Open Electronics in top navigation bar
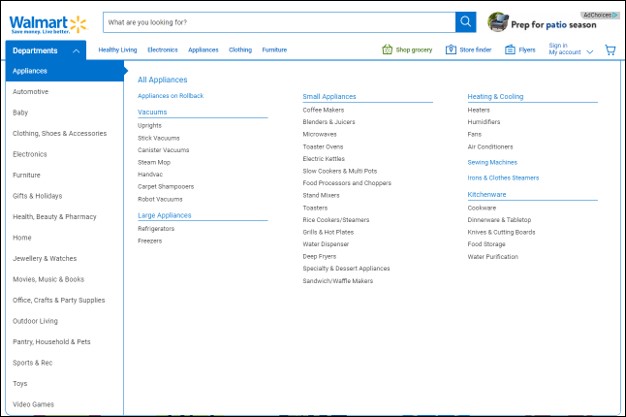 [162, 50]
